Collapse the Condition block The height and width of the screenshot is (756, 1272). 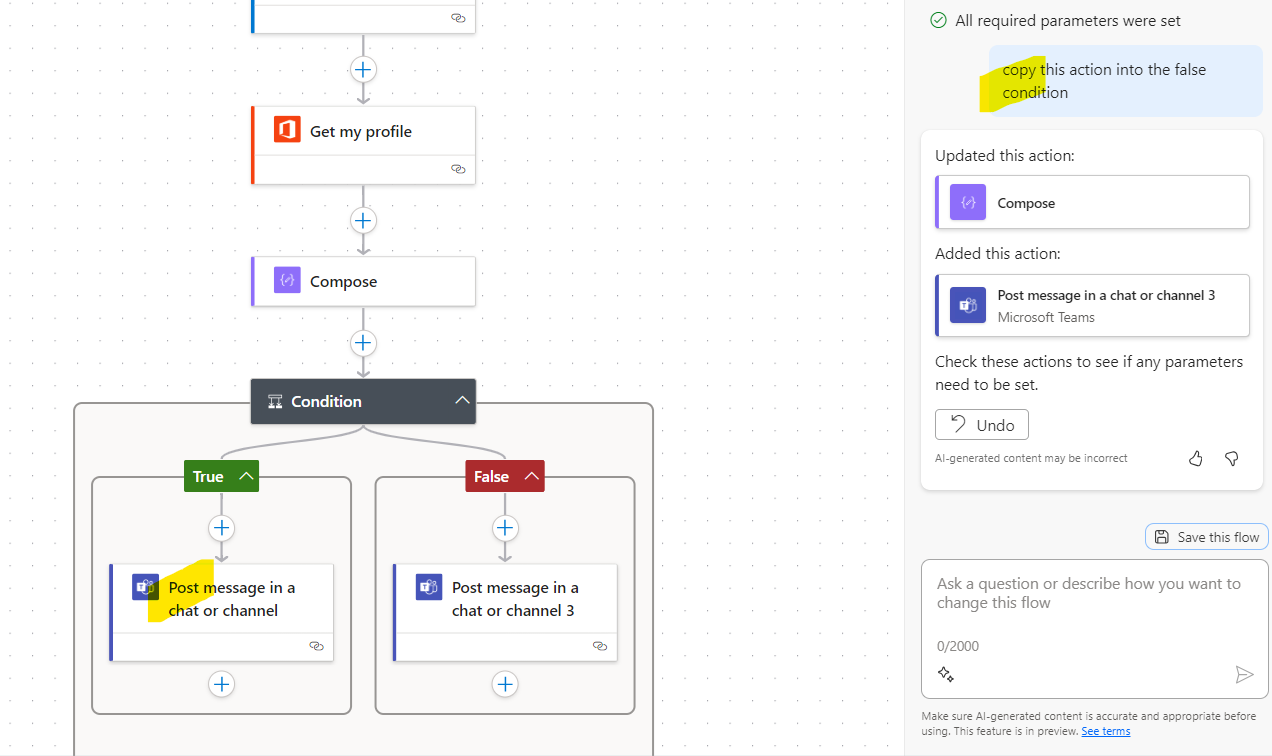click(x=462, y=401)
